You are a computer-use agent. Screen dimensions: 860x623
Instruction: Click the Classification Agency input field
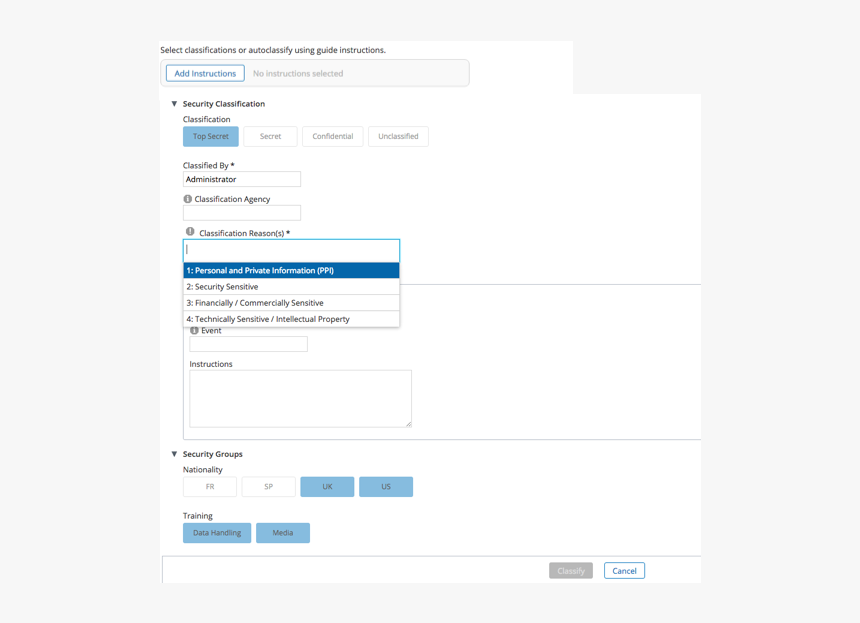(x=242, y=213)
